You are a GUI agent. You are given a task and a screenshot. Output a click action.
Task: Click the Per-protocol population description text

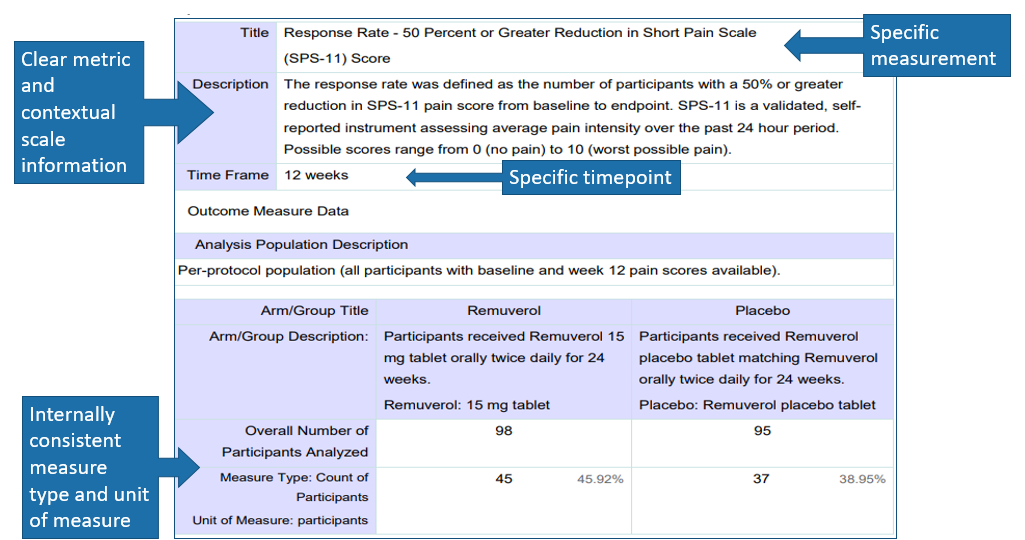(x=478, y=270)
